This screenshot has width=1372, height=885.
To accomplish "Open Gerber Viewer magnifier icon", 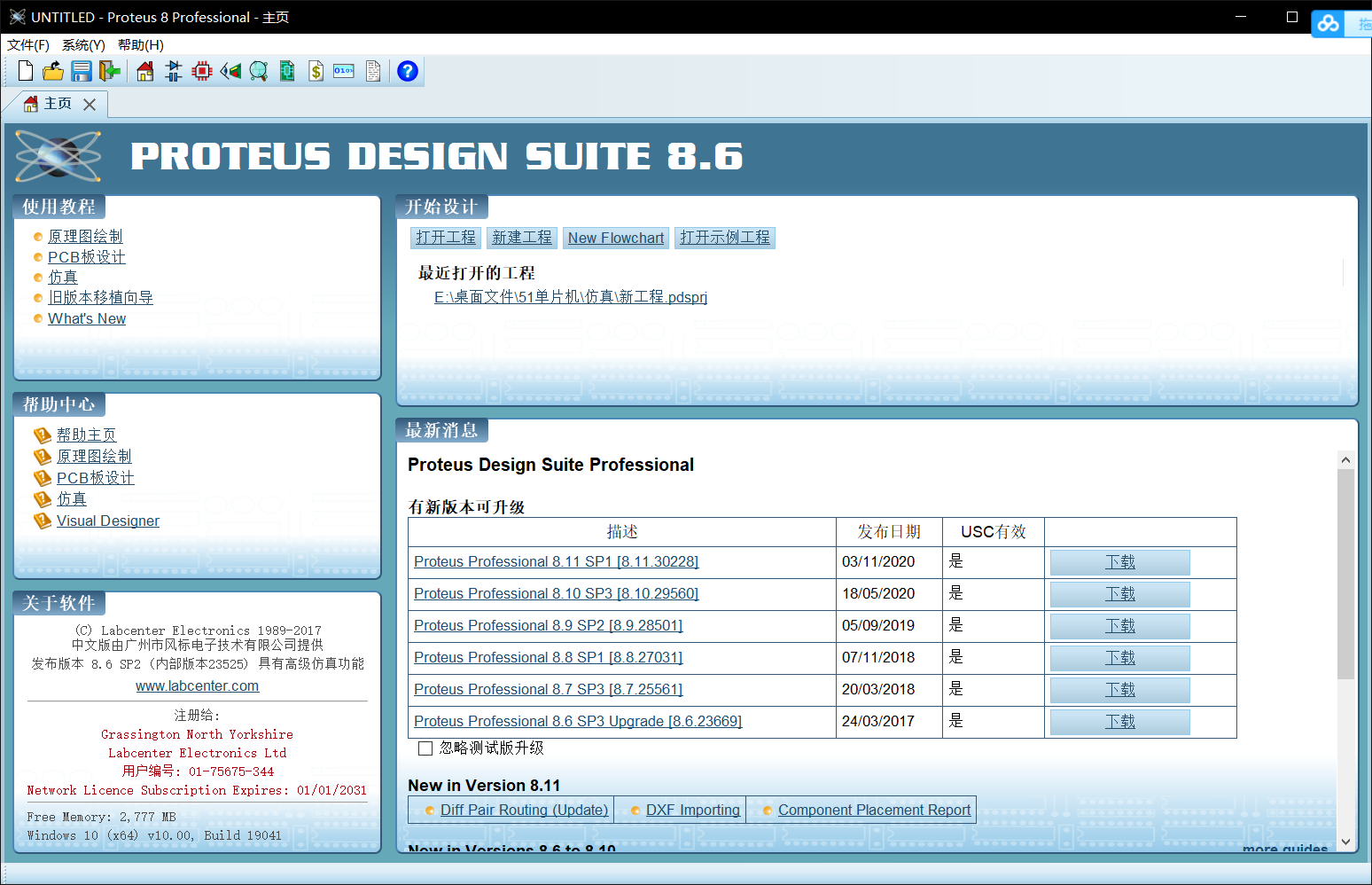I will (259, 71).
